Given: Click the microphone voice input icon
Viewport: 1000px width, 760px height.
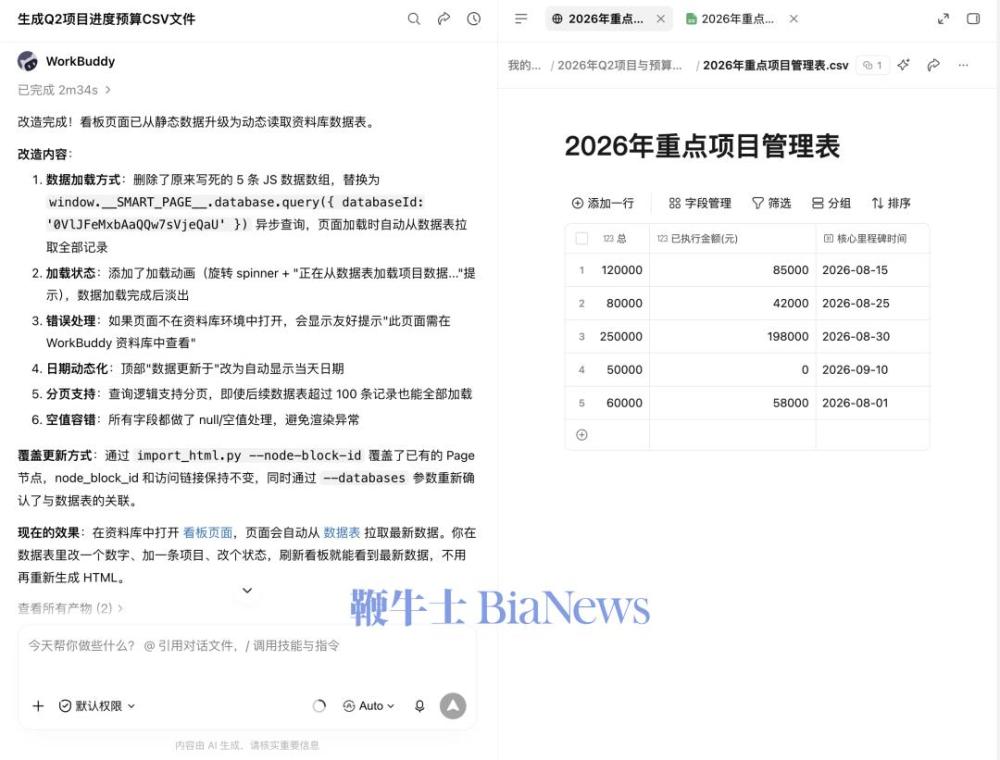Looking at the screenshot, I should [x=420, y=706].
